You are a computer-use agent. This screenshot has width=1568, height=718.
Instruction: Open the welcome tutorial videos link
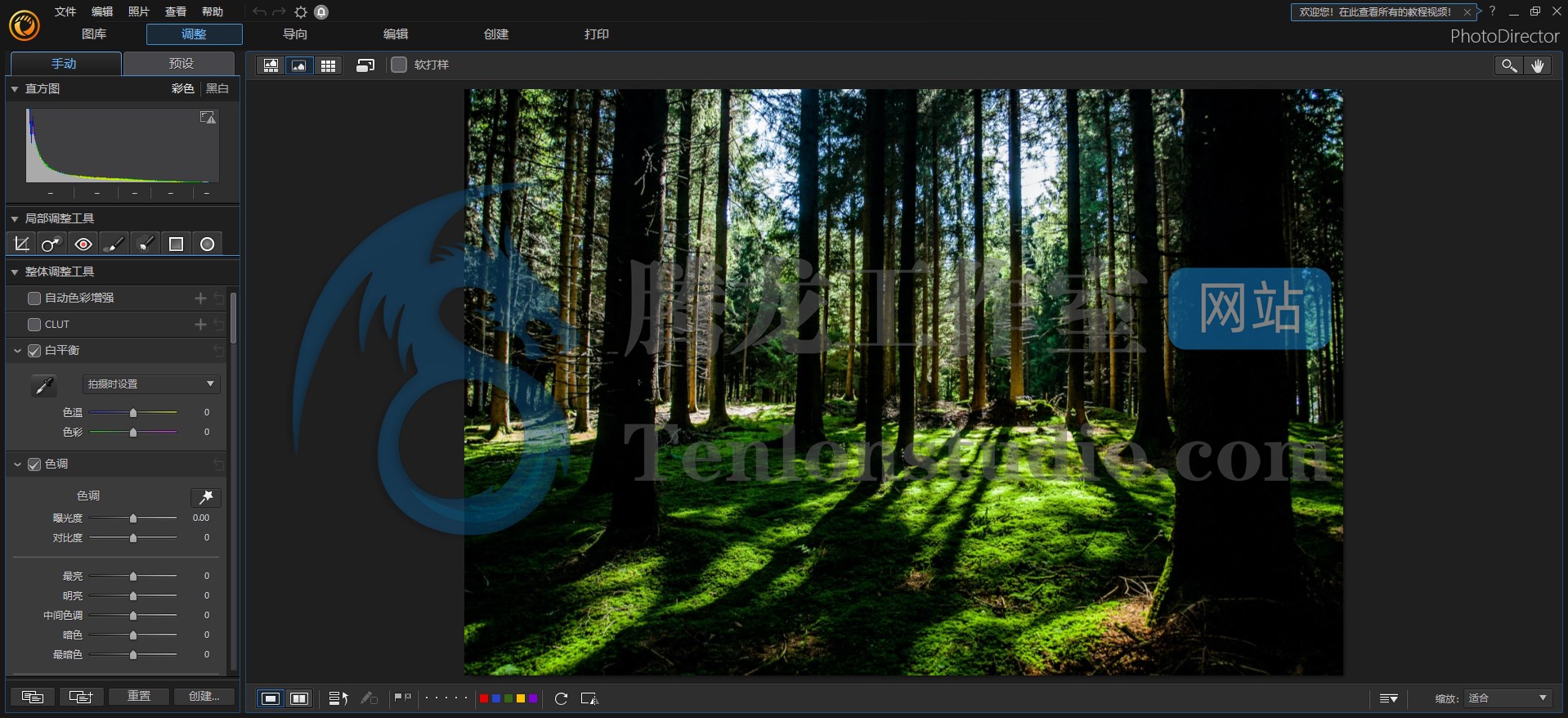(x=1376, y=12)
